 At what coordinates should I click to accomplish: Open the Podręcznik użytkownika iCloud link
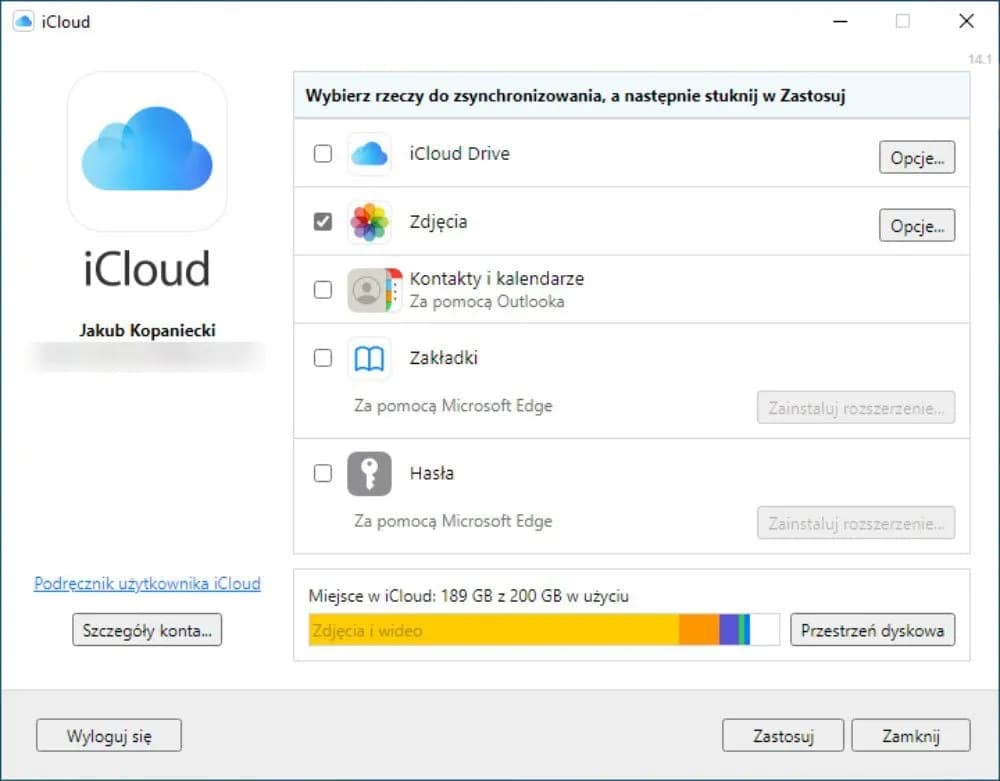[x=146, y=583]
